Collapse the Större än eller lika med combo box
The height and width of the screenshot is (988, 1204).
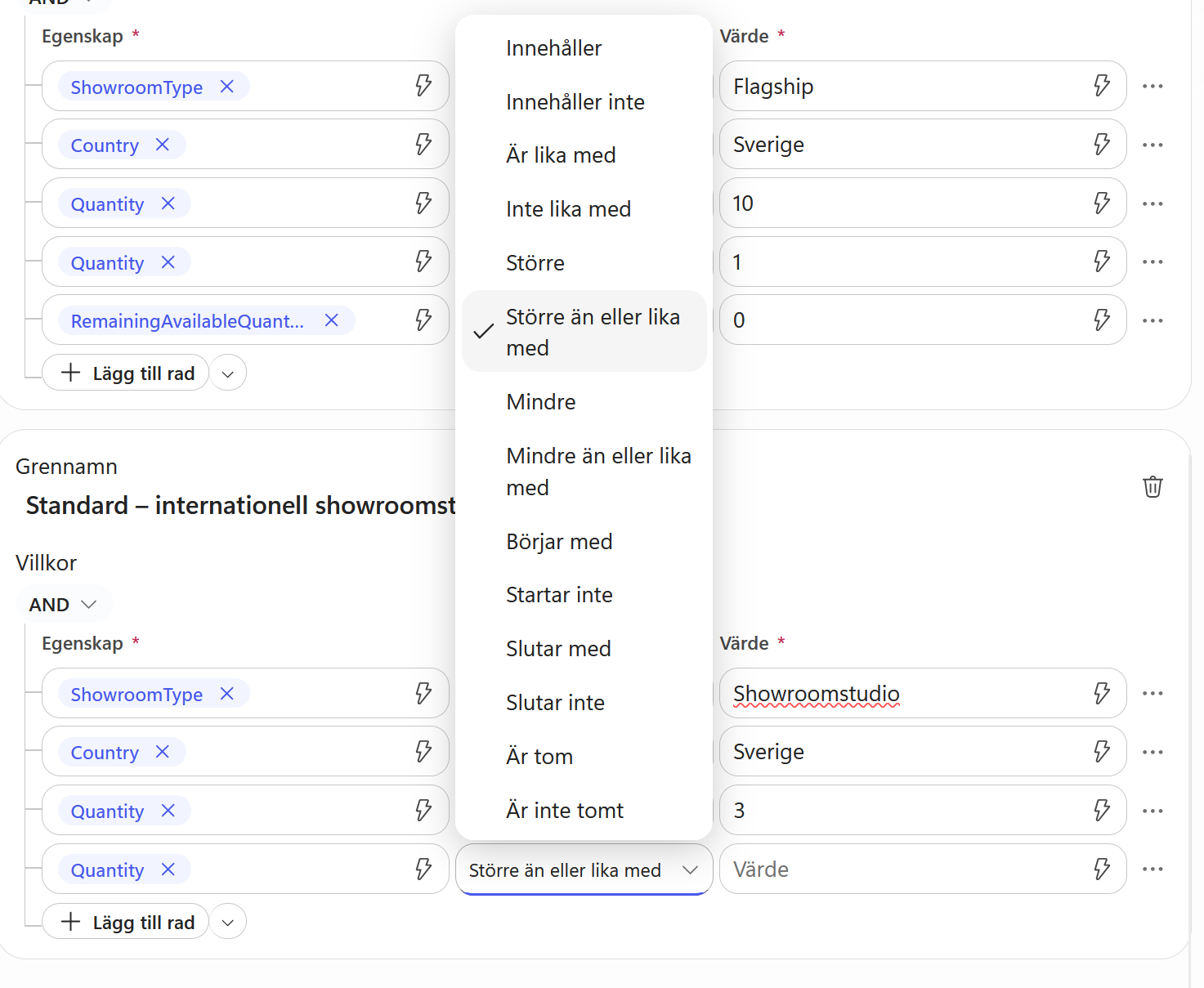point(584,870)
